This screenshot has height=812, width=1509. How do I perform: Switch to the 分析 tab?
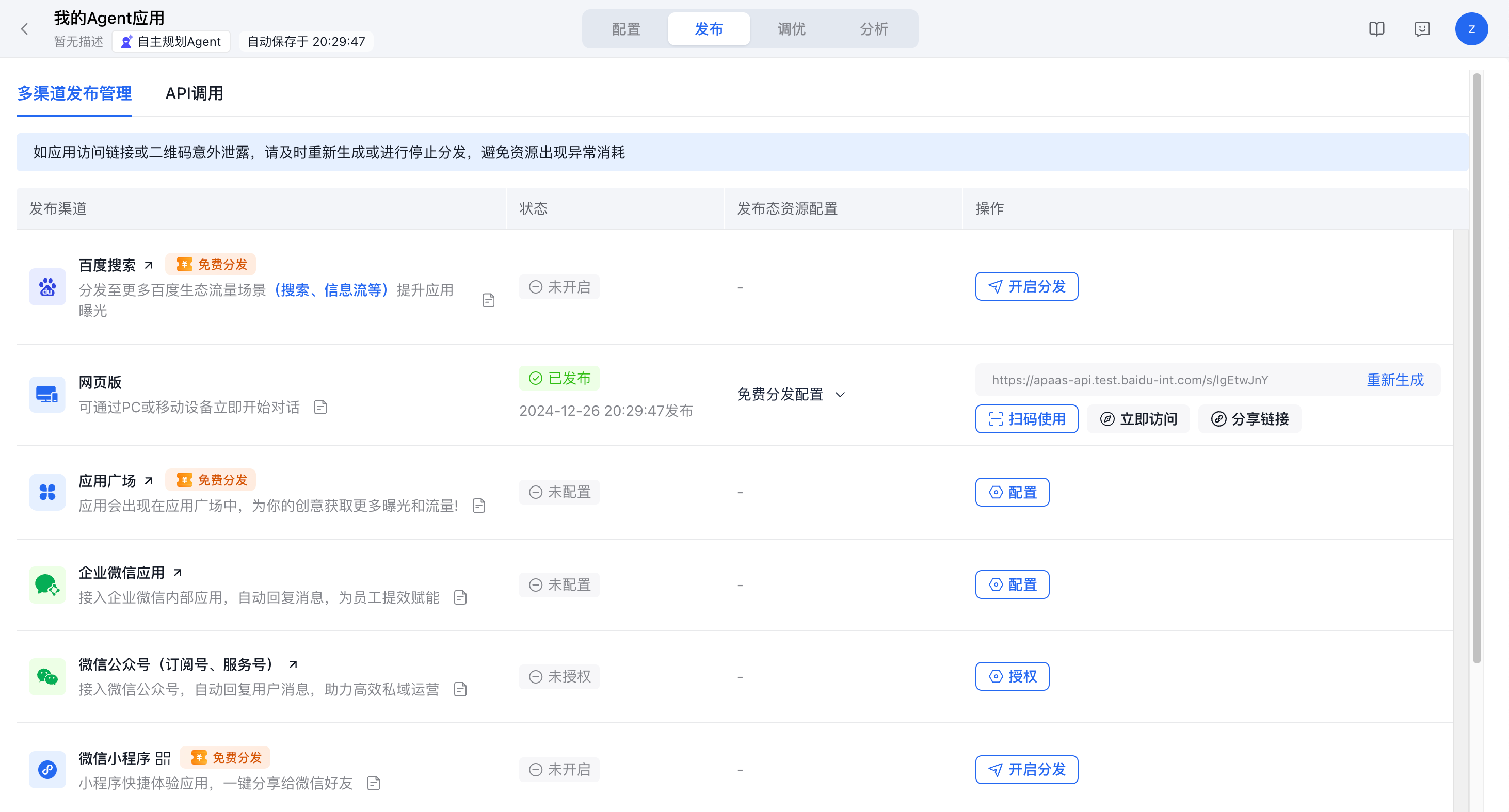(874, 29)
